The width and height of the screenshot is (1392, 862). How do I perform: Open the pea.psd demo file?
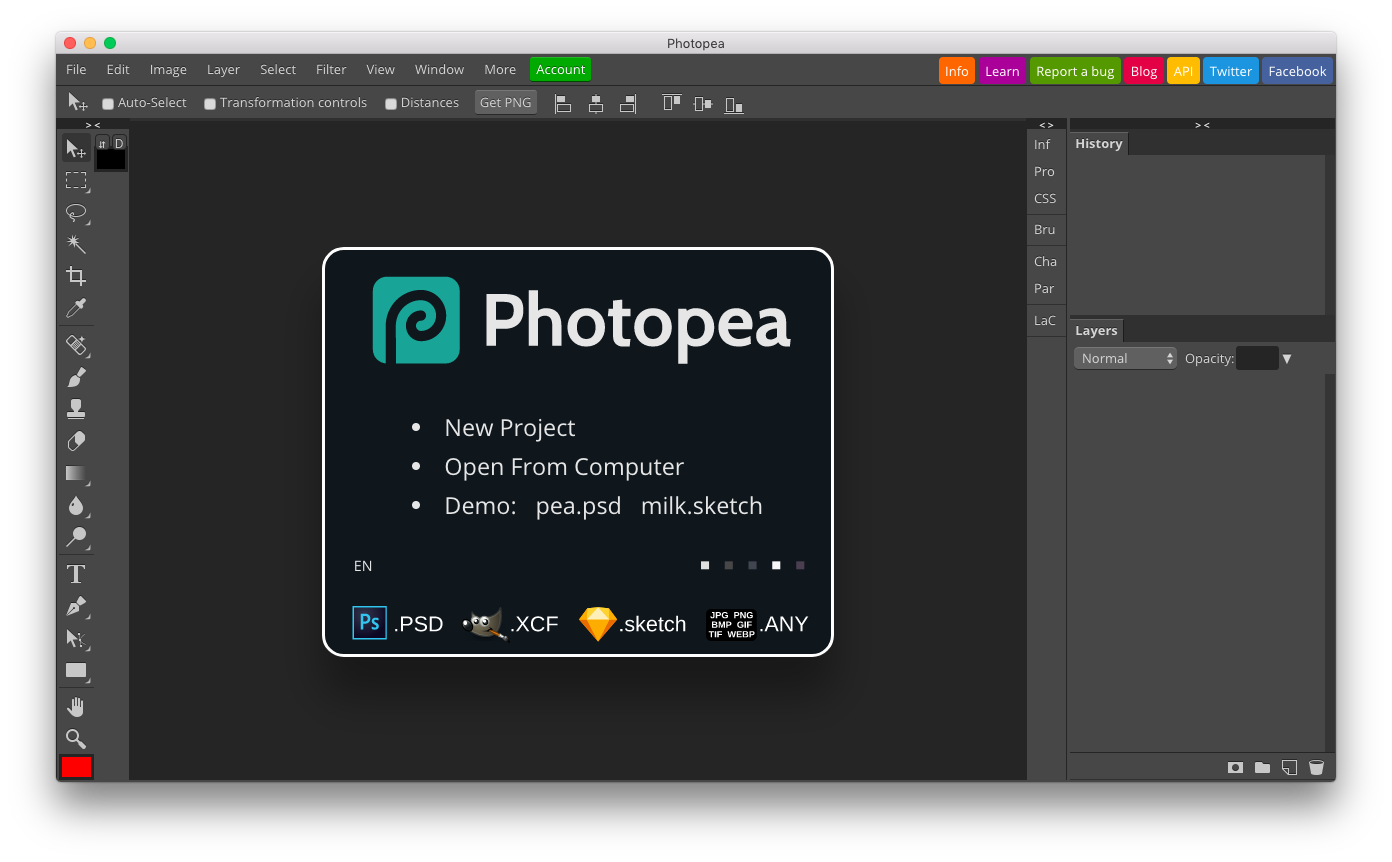(x=578, y=506)
